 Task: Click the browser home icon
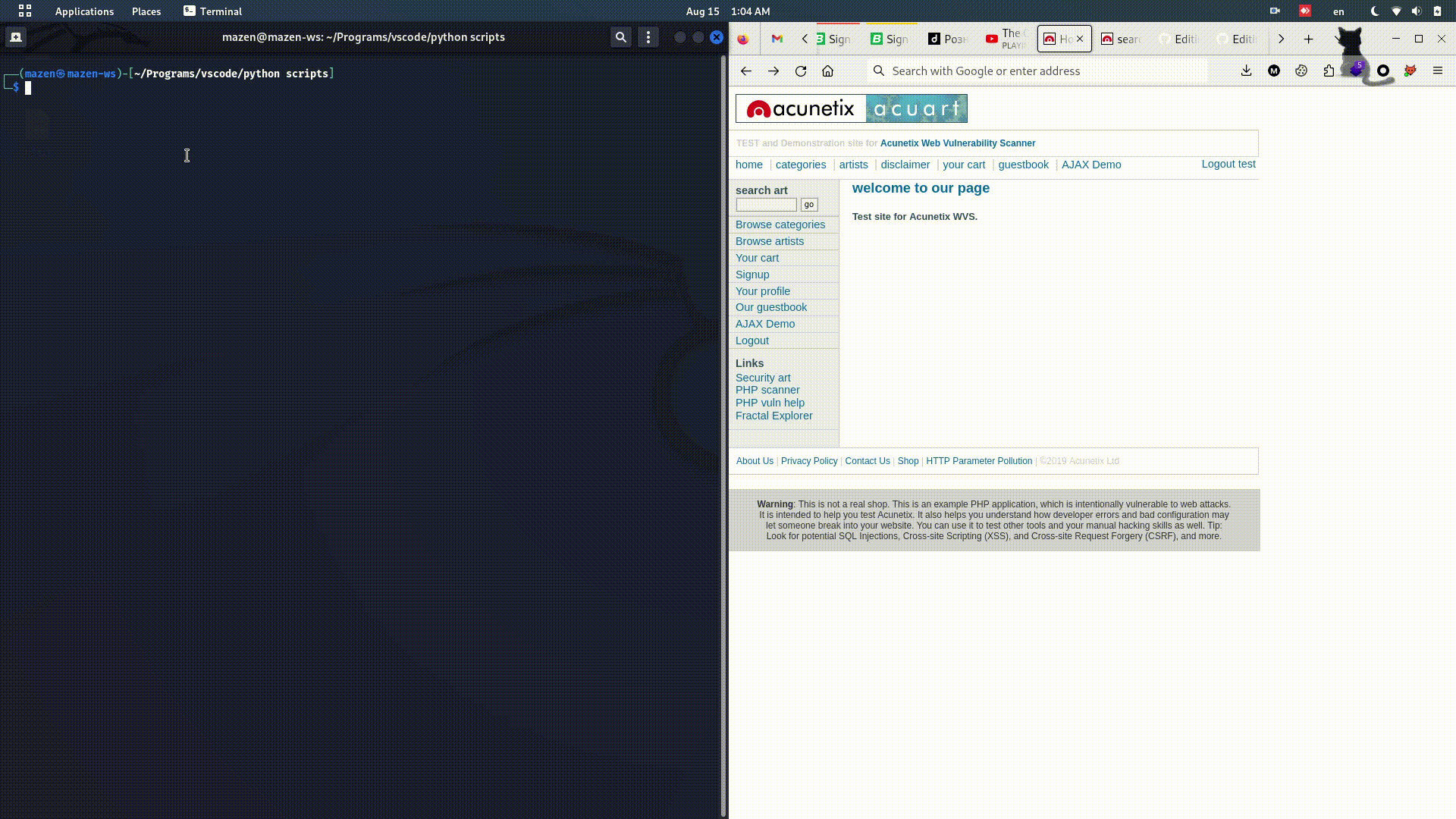click(x=828, y=71)
